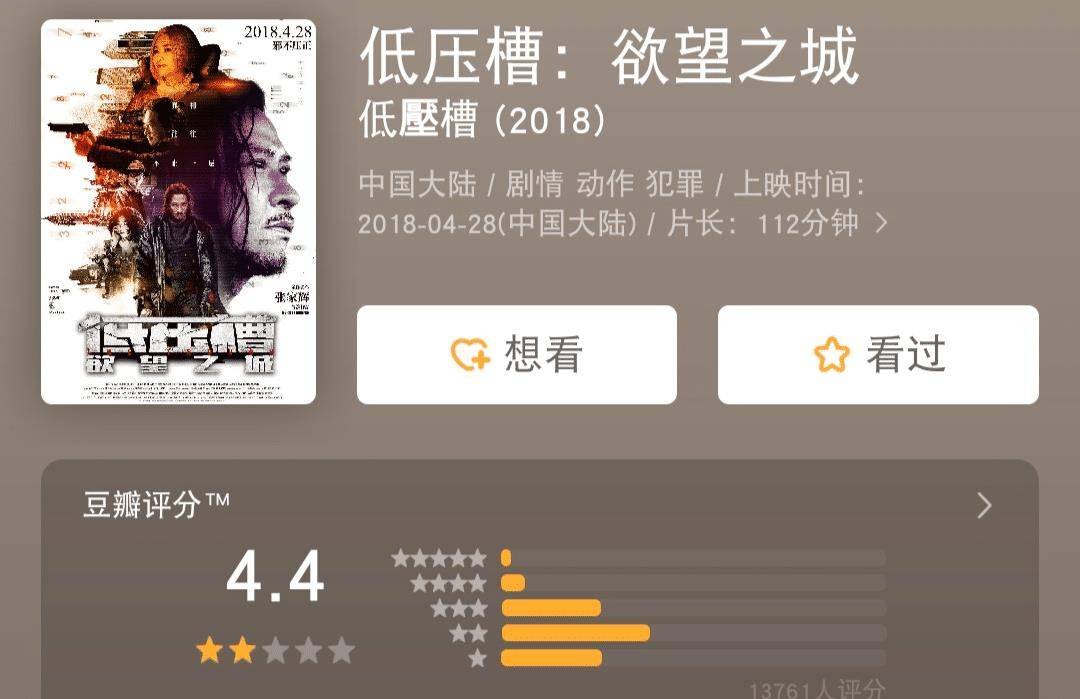Tap the star icon on 看过 button

point(832,355)
